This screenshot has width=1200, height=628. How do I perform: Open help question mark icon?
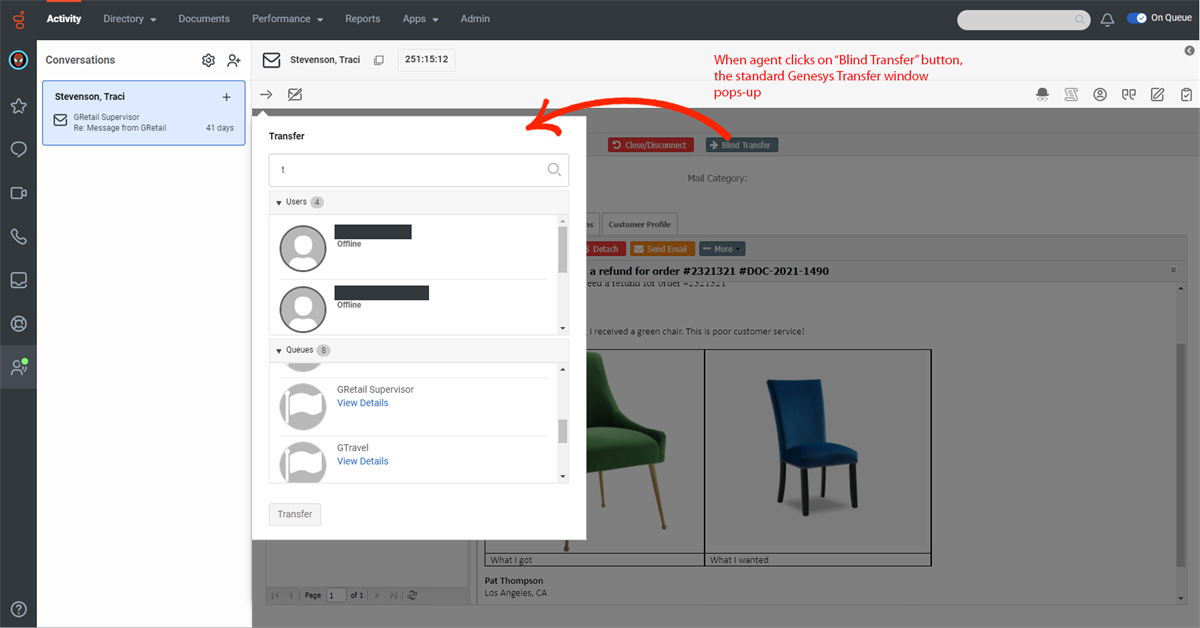pyautogui.click(x=18, y=609)
